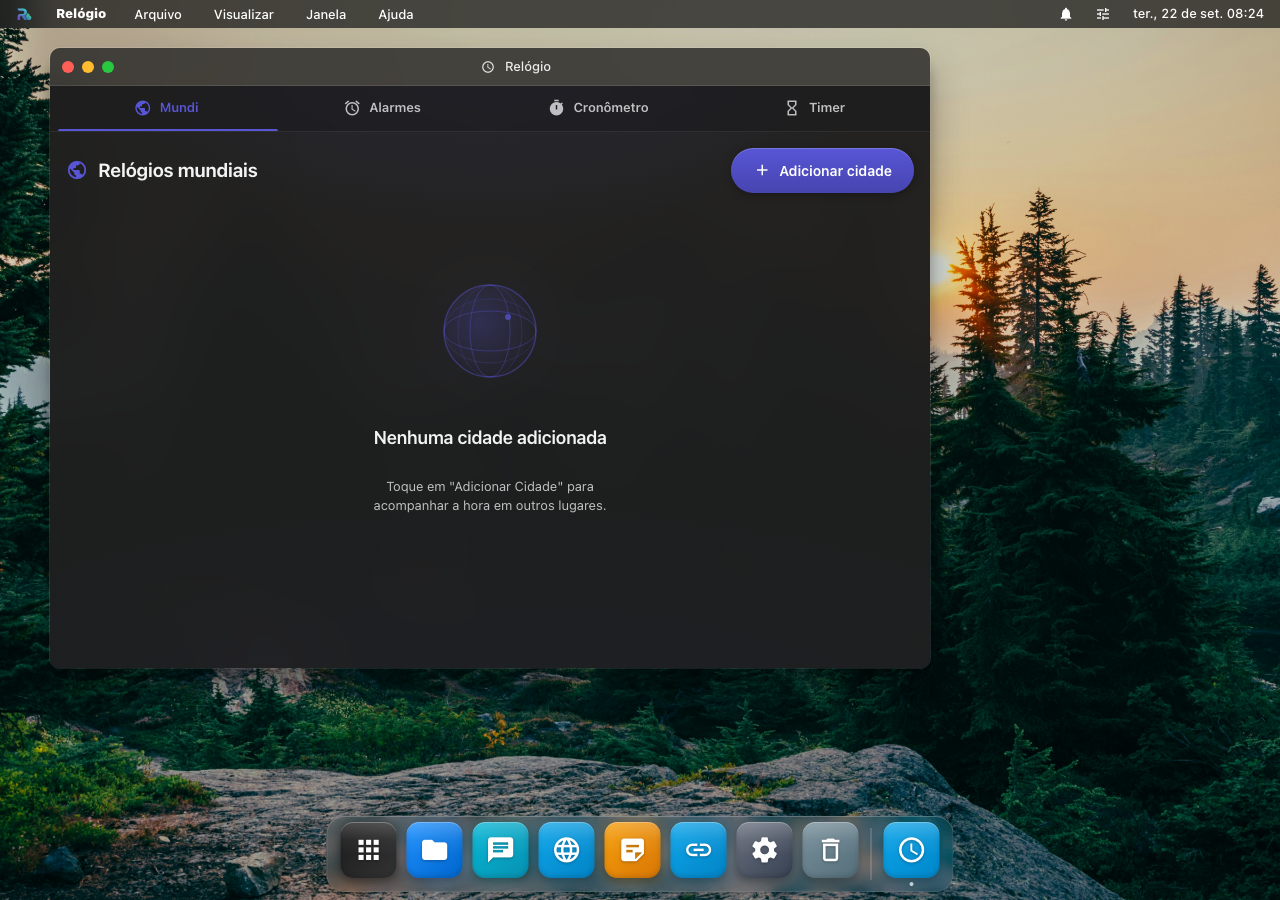
Task: Click the system logo in menu bar
Action: click(24, 14)
